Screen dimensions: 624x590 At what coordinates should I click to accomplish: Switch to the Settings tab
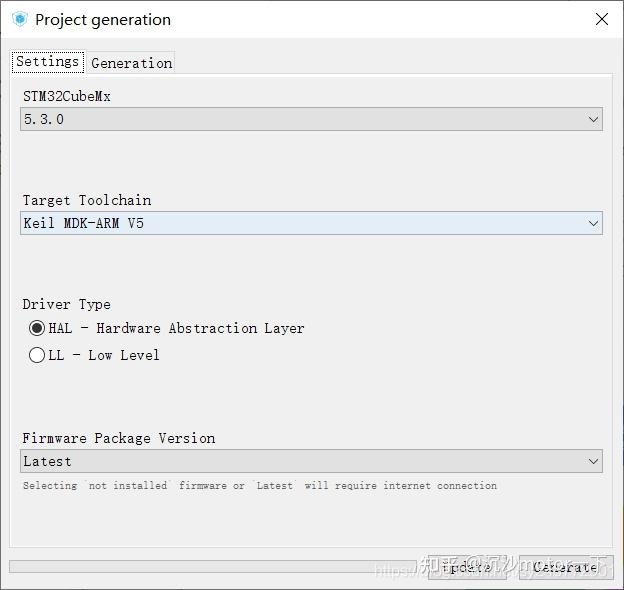point(47,62)
